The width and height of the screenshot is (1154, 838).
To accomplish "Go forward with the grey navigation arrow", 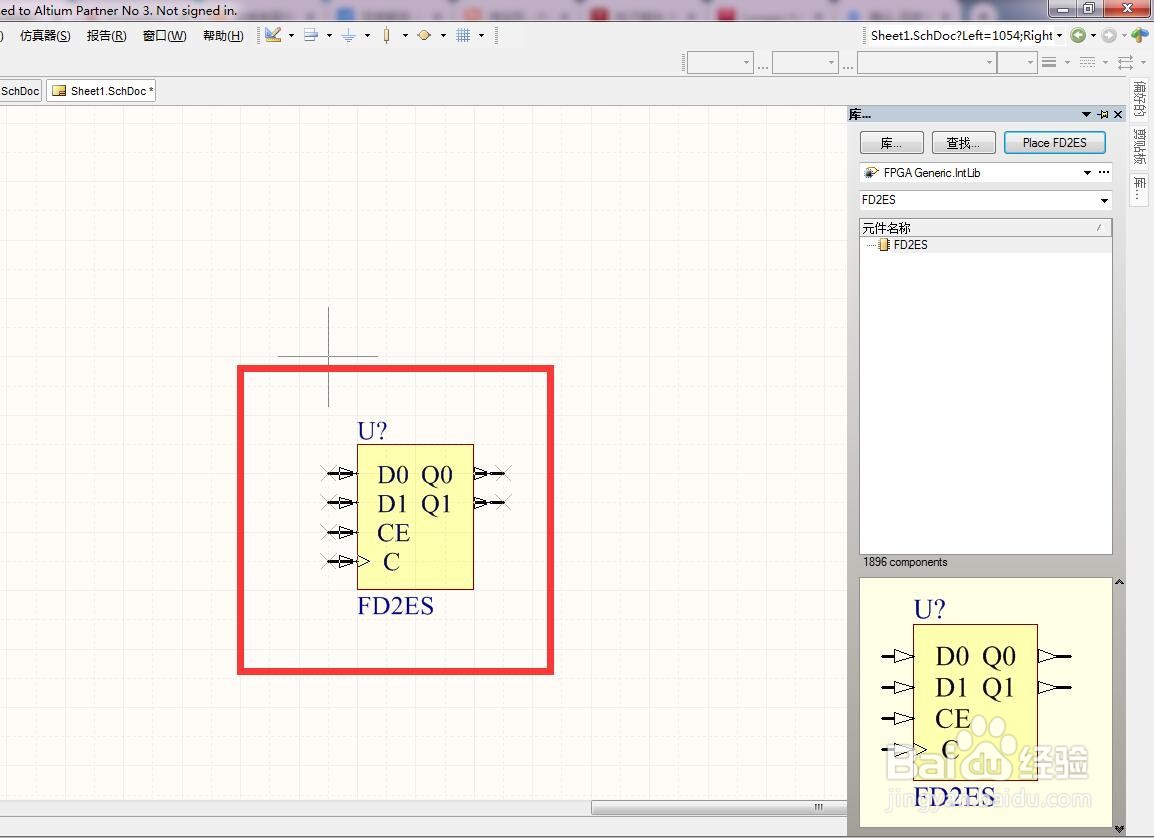I will pyautogui.click(x=1110, y=35).
